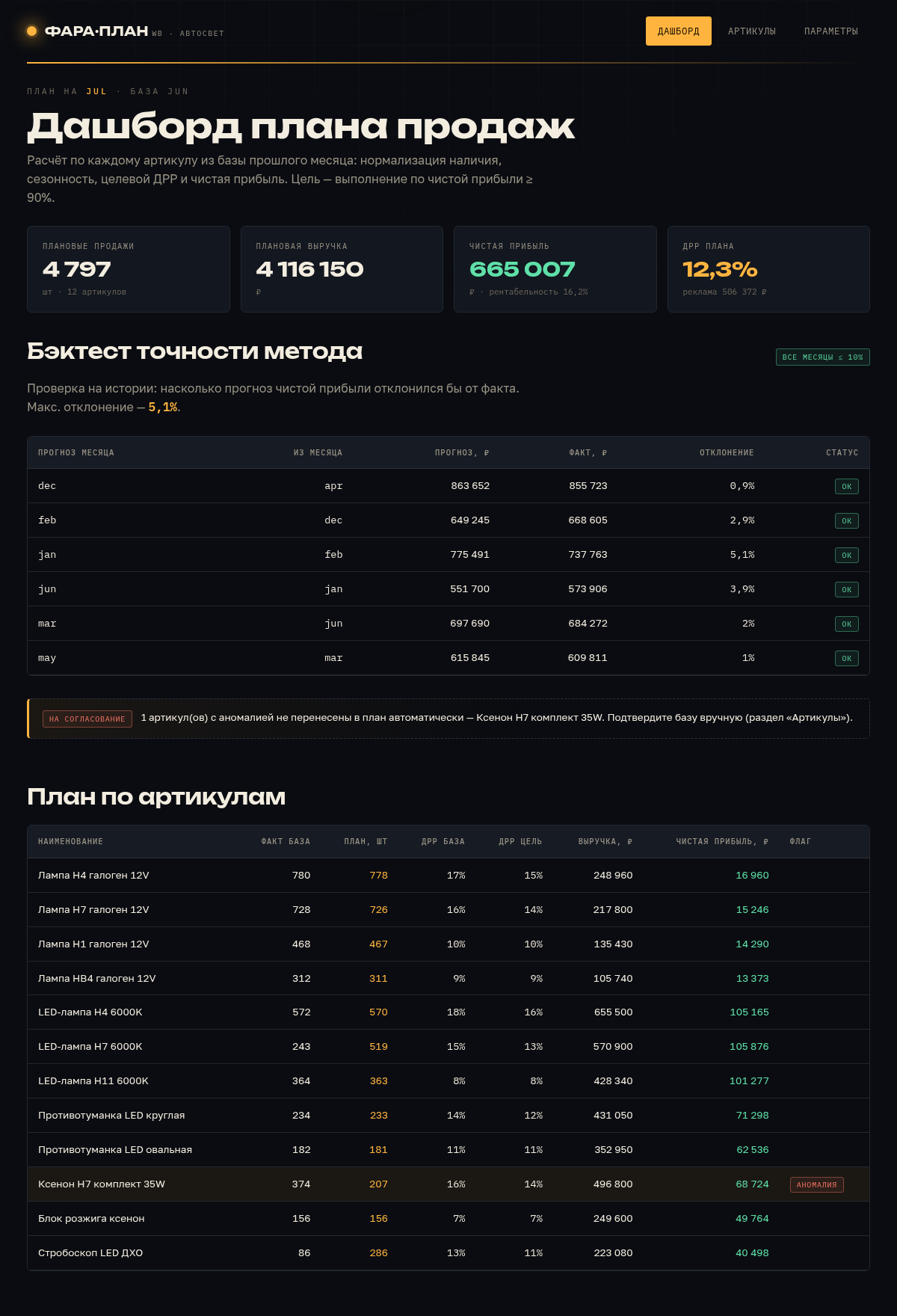The width and height of the screenshot is (897, 1316).
Task: Click the Аномалия flag badge
Action: [817, 1184]
